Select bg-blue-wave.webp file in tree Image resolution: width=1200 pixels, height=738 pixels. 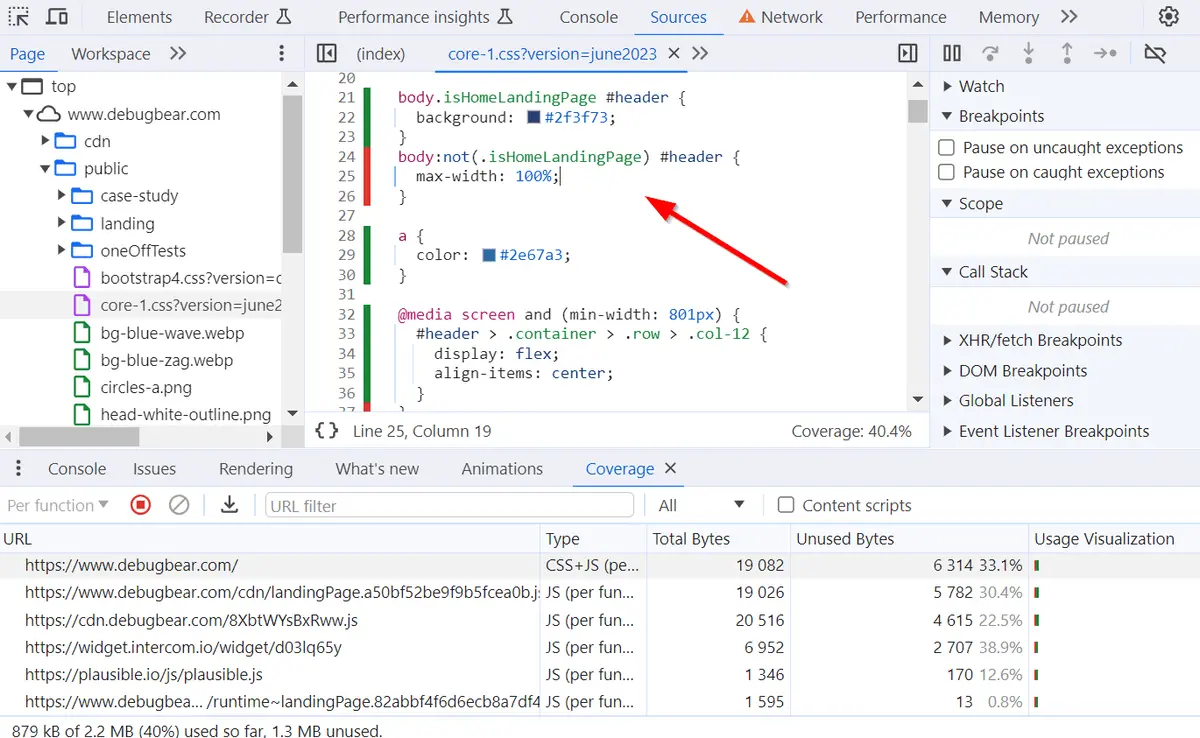point(159,333)
